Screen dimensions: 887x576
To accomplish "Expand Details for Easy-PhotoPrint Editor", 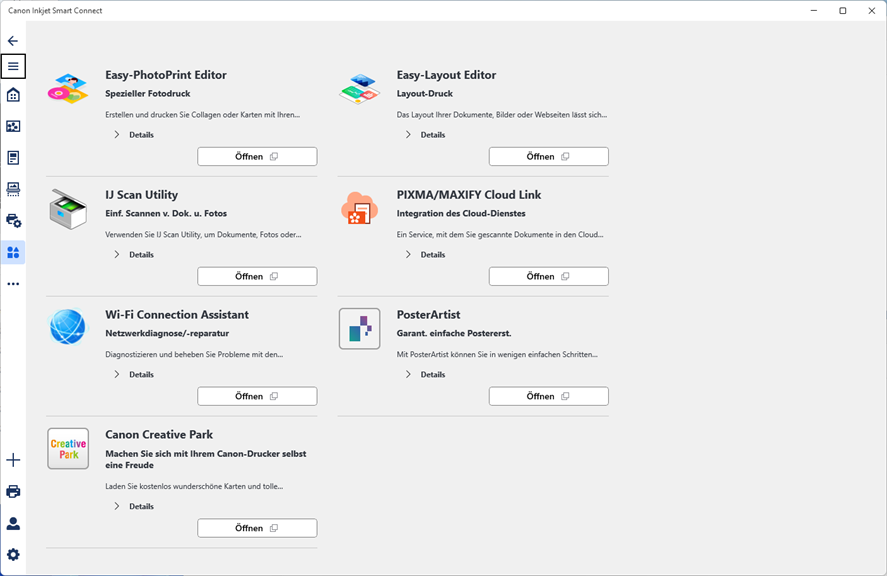I will coord(134,135).
